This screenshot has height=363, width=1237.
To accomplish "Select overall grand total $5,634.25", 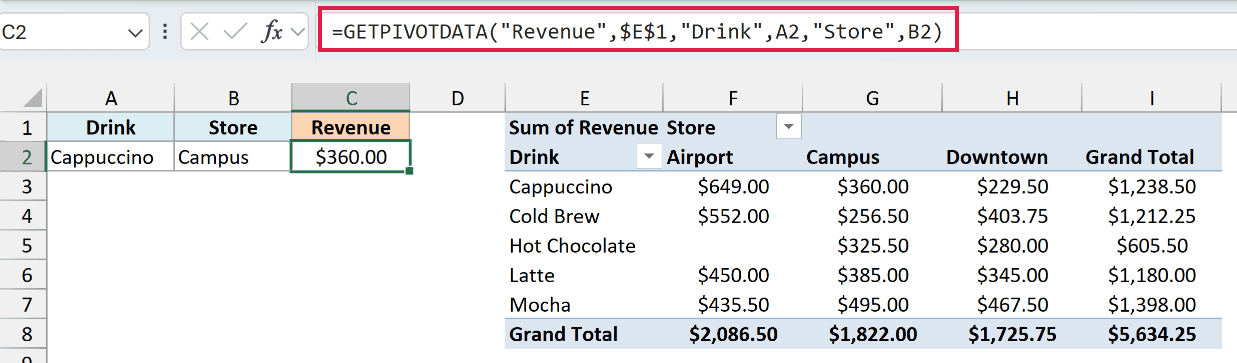I will click(1152, 334).
